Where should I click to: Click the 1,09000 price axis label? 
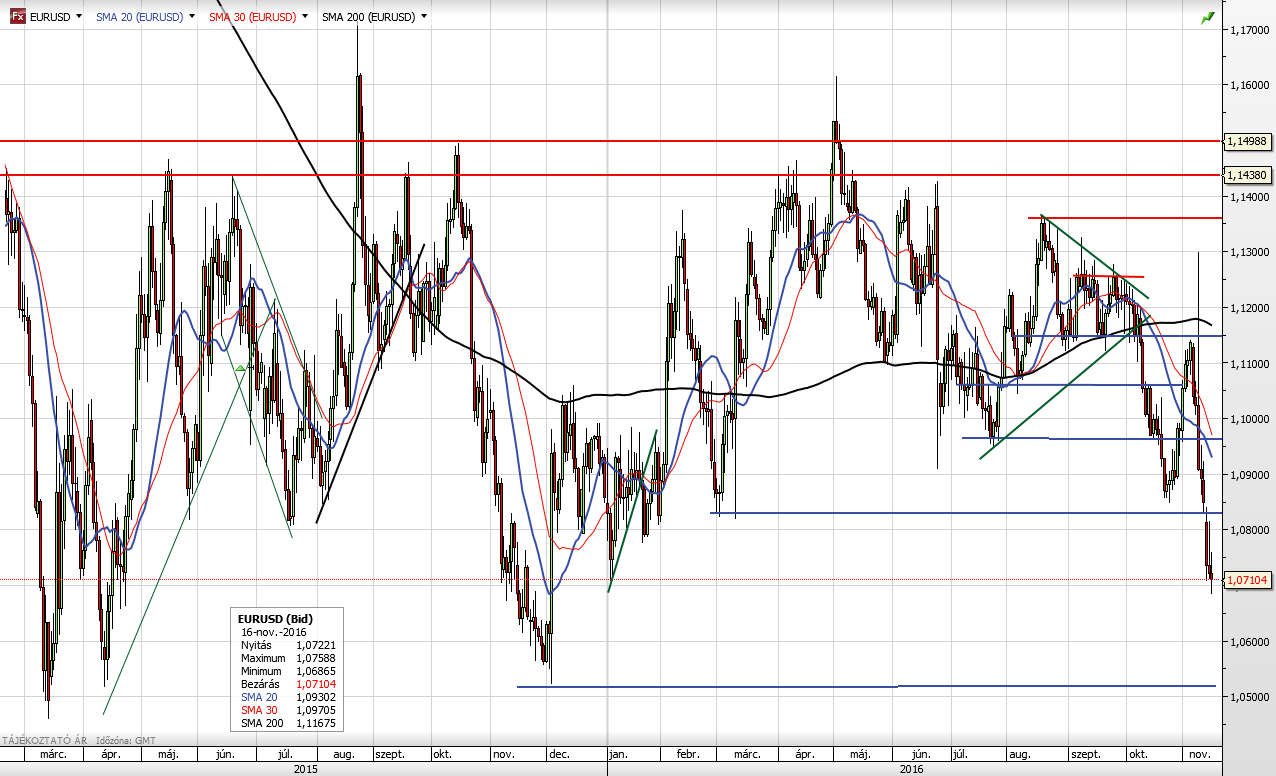click(x=1250, y=476)
